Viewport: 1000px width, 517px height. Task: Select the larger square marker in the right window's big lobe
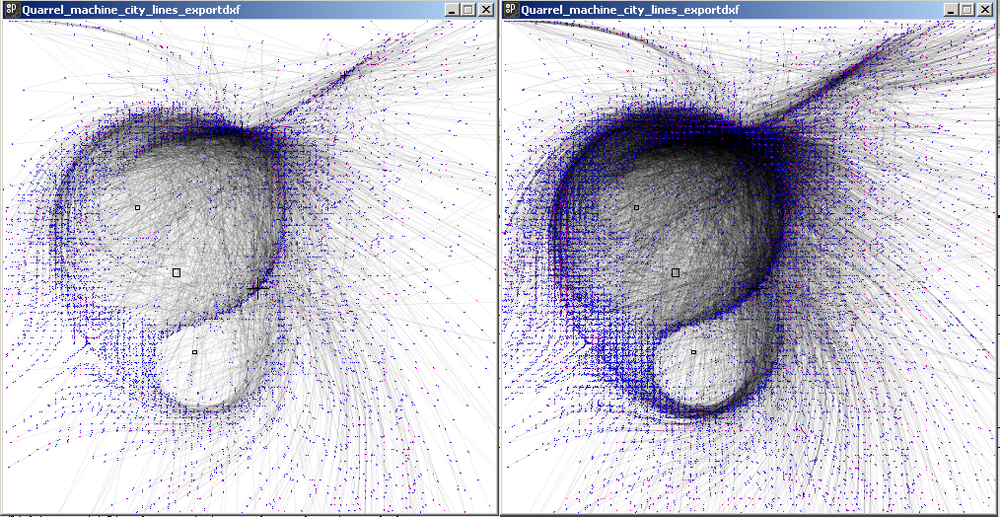tap(675, 272)
